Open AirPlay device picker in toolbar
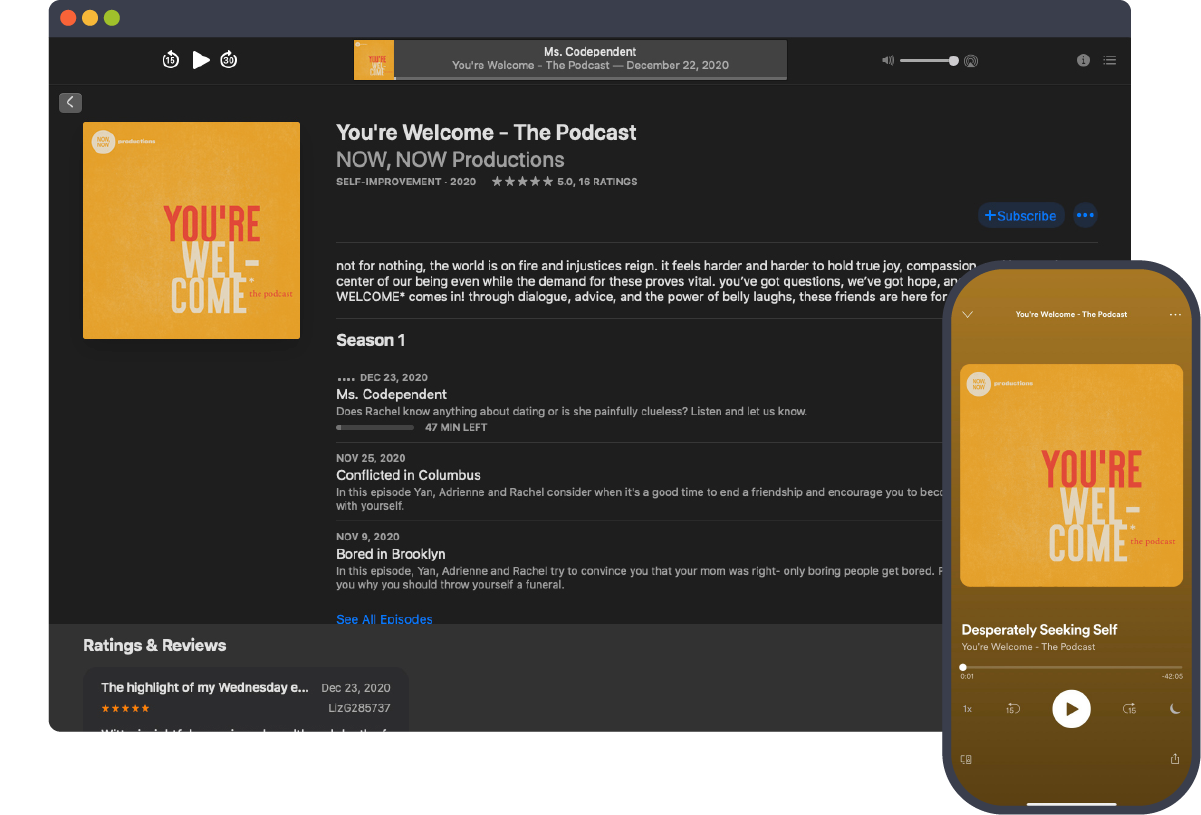 point(970,60)
